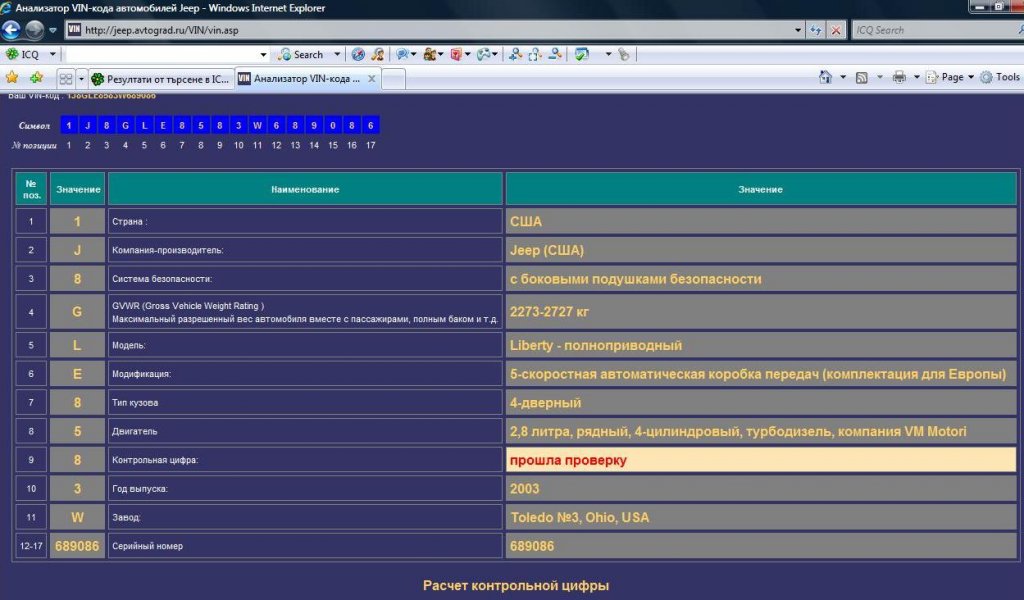Click the '2273-2727 кг' weight value
1024x600 pixels.
[549, 312]
